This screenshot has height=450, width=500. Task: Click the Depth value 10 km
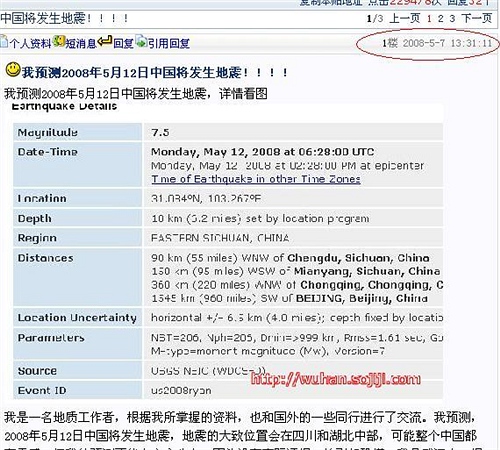(260, 219)
